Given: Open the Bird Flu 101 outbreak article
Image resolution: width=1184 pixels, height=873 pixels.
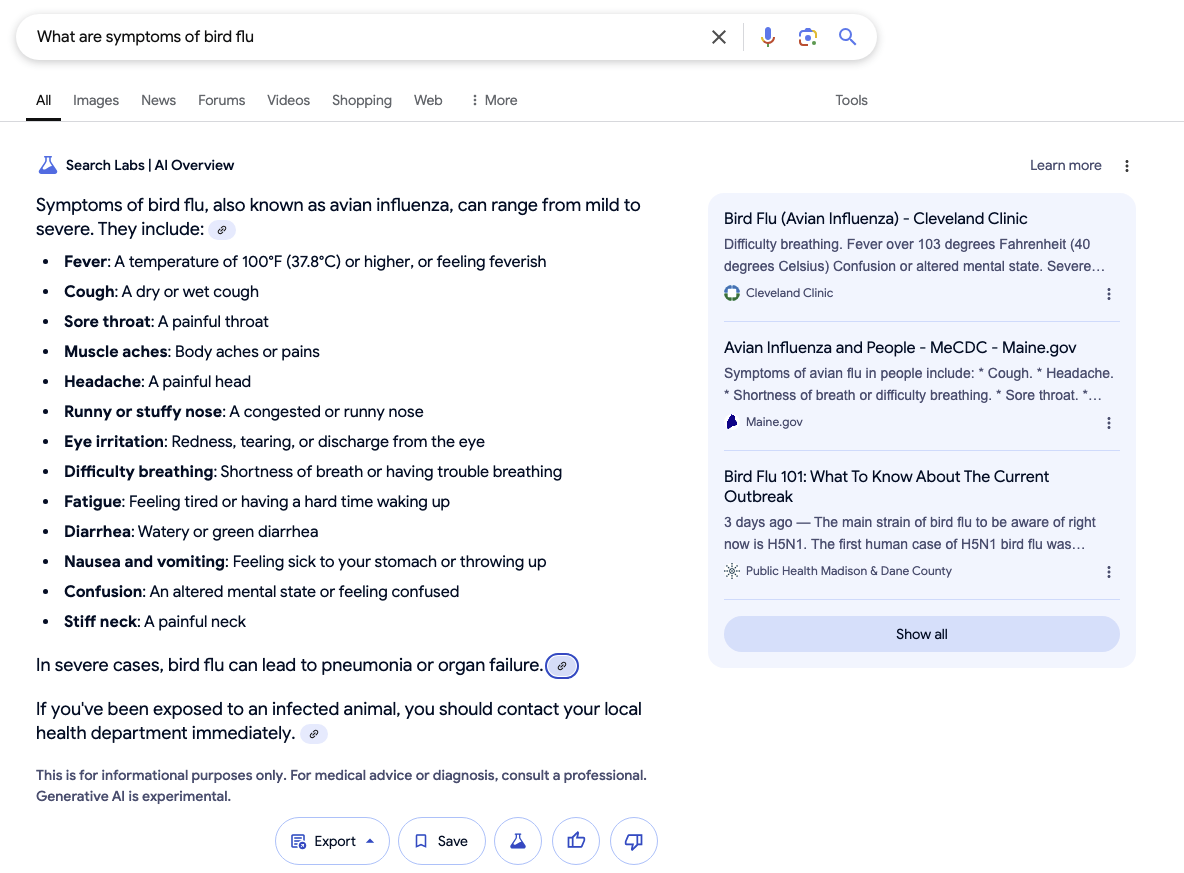Looking at the screenshot, I should coord(886,486).
